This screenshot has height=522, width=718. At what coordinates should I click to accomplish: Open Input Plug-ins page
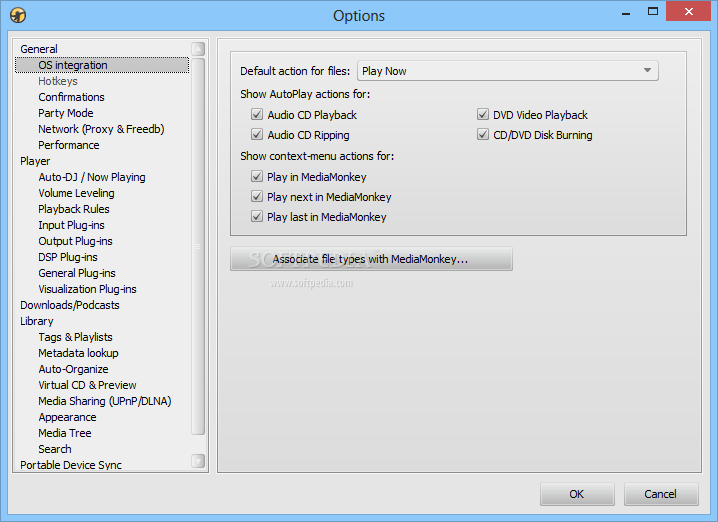[71, 225]
